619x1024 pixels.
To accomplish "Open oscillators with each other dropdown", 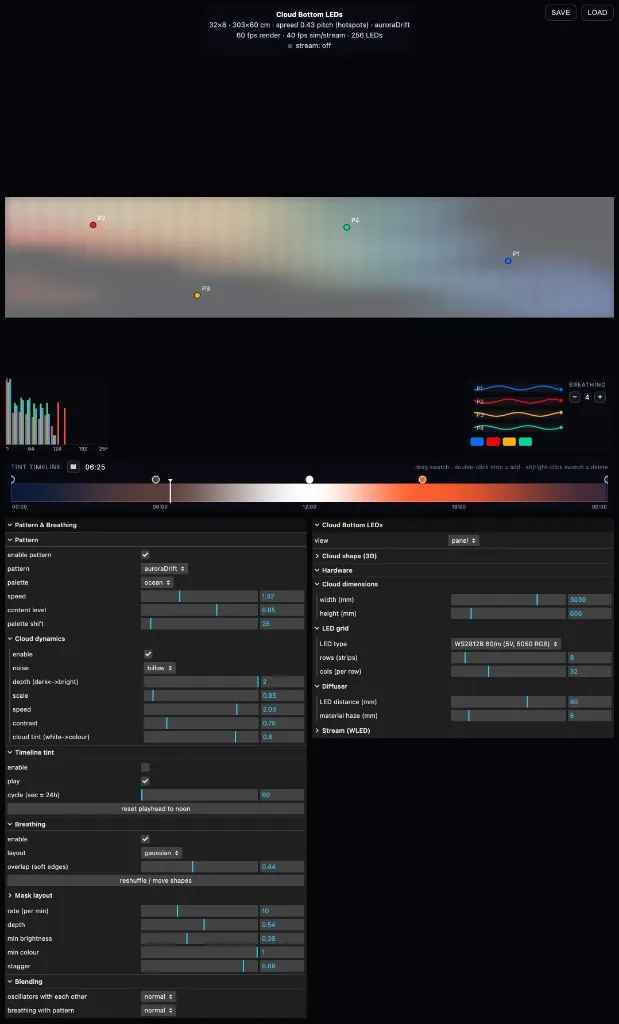I will (x=159, y=997).
